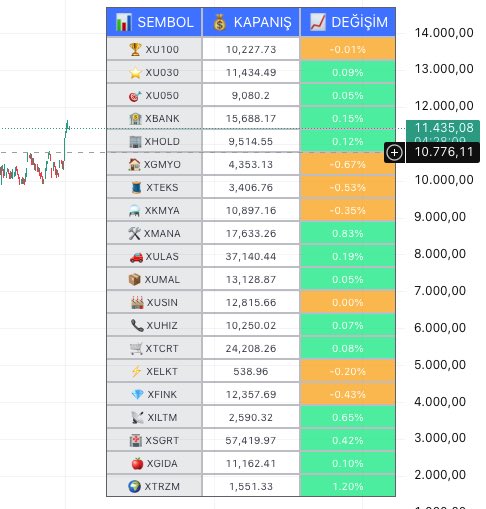
Task: Click the -0.35% change cell for XKMYA
Action: click(x=348, y=210)
